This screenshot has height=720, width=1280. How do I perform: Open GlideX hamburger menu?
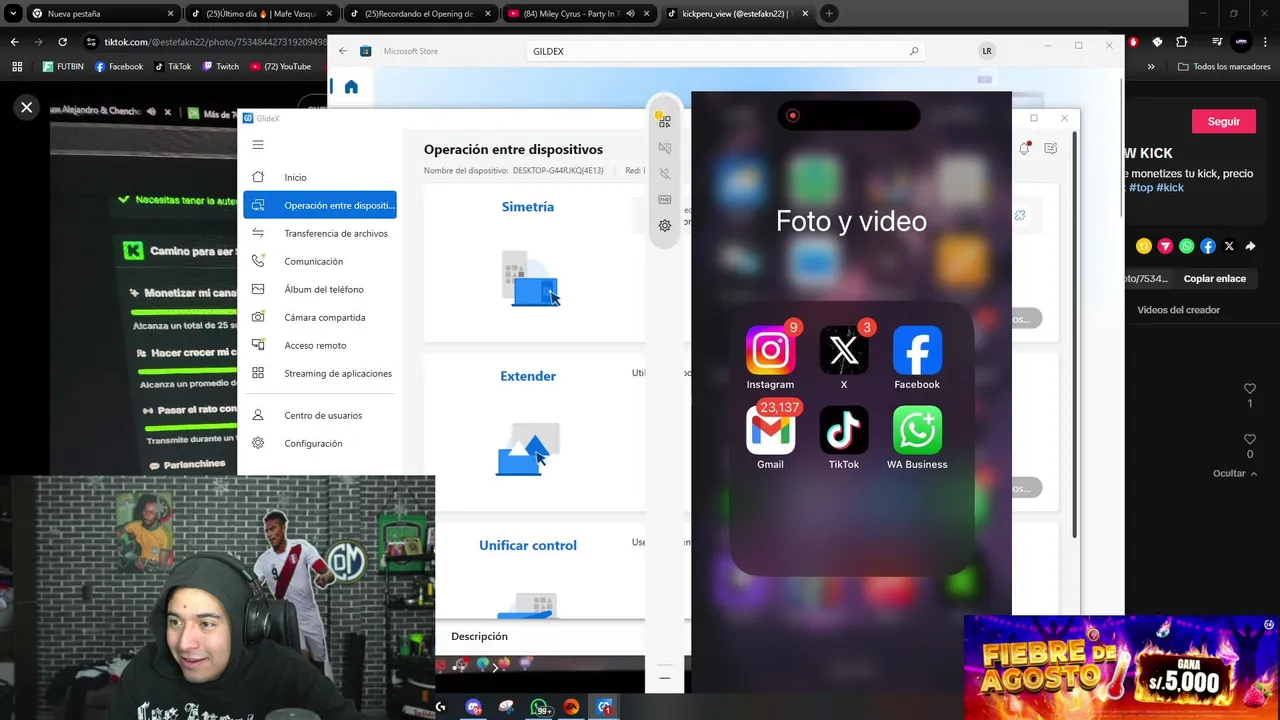(x=258, y=145)
